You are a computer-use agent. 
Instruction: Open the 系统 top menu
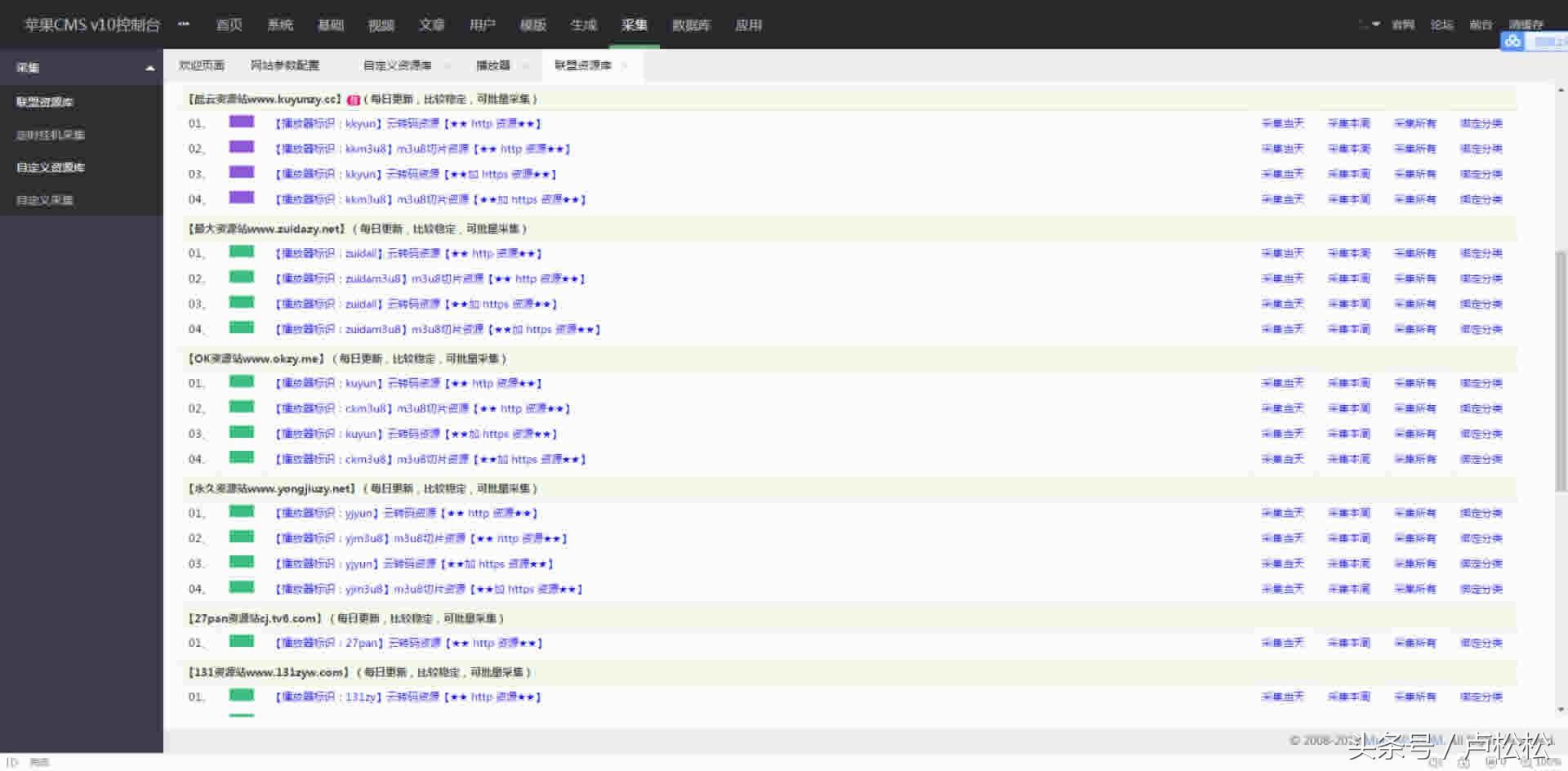coord(280,25)
